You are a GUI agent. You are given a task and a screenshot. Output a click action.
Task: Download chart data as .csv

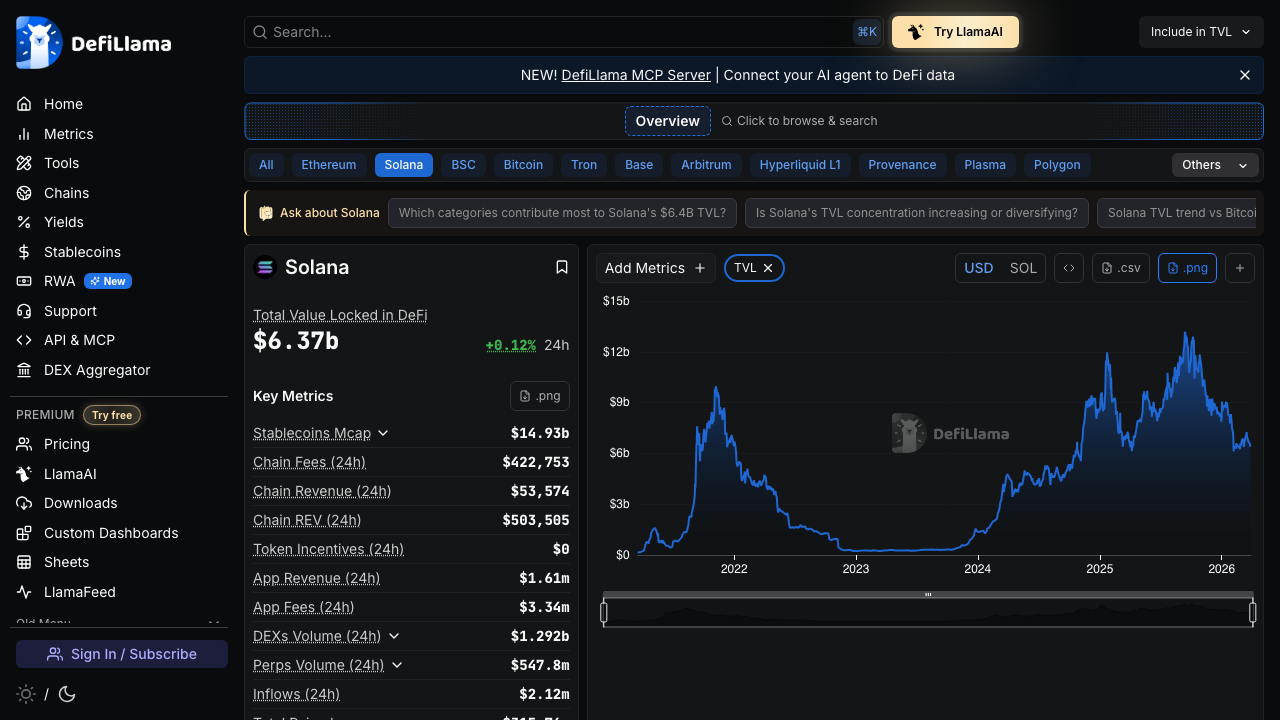point(1120,268)
